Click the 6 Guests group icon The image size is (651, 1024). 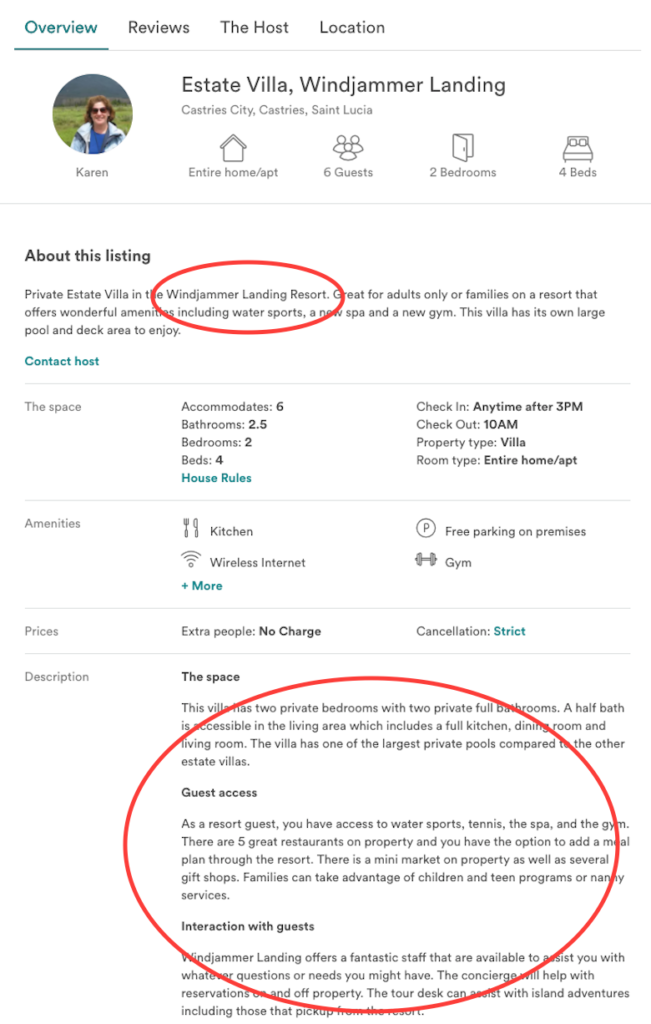(x=347, y=148)
